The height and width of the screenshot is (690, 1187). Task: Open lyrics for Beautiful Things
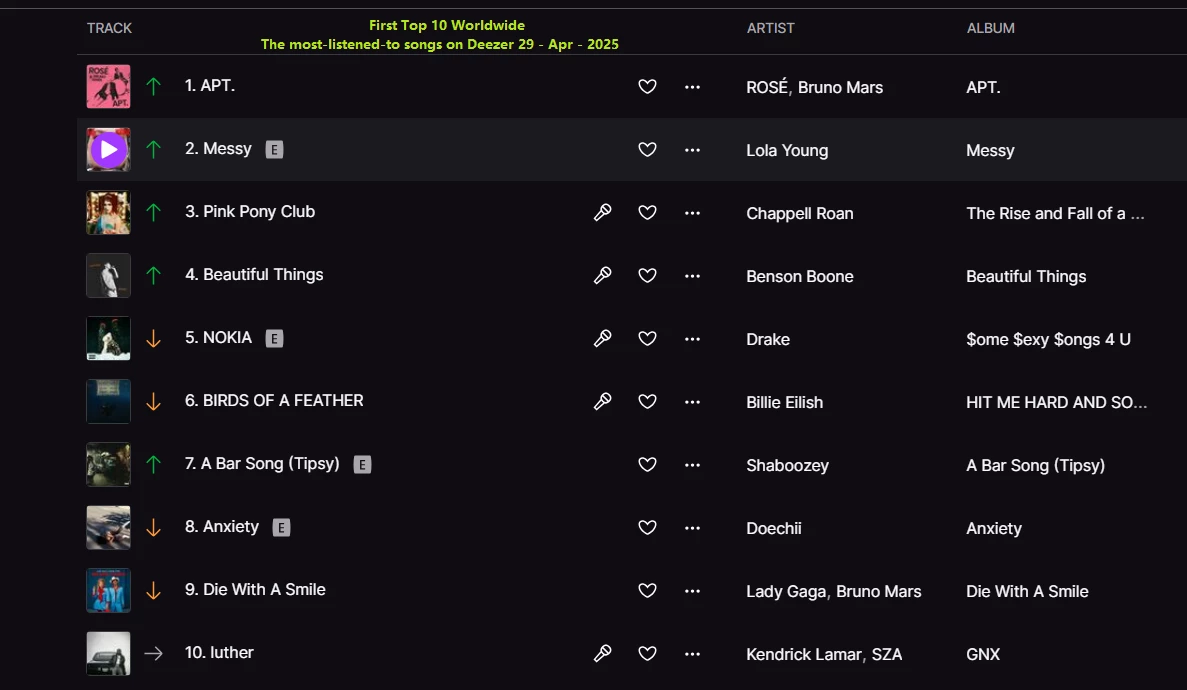602,276
